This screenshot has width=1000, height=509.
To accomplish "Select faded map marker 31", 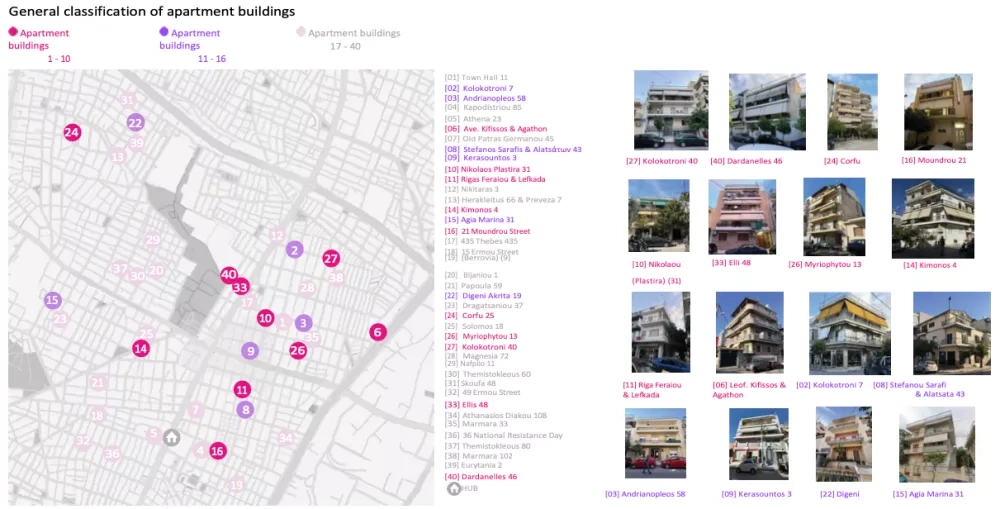I will pyautogui.click(x=128, y=100).
